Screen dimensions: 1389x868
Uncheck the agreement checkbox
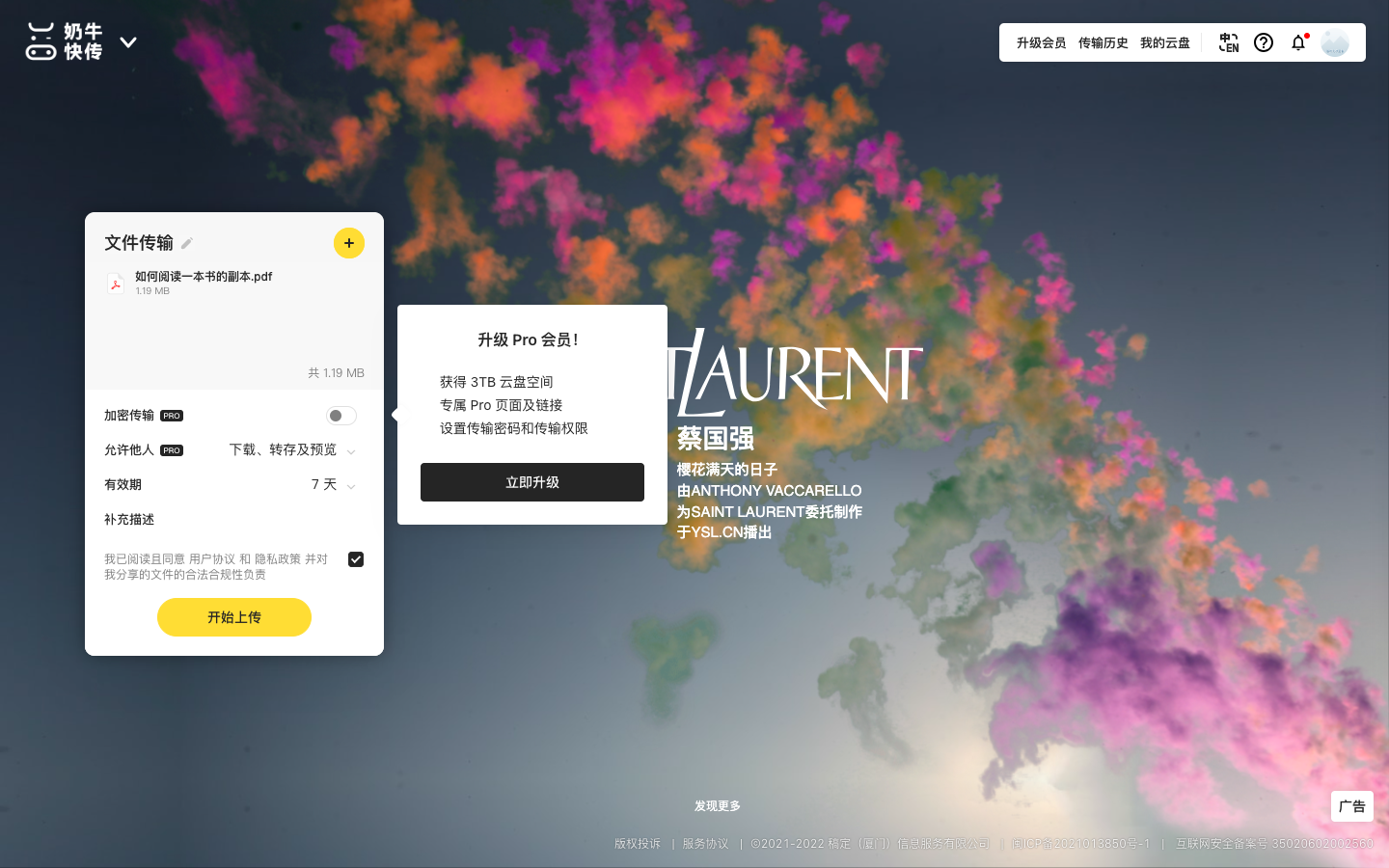(356, 559)
